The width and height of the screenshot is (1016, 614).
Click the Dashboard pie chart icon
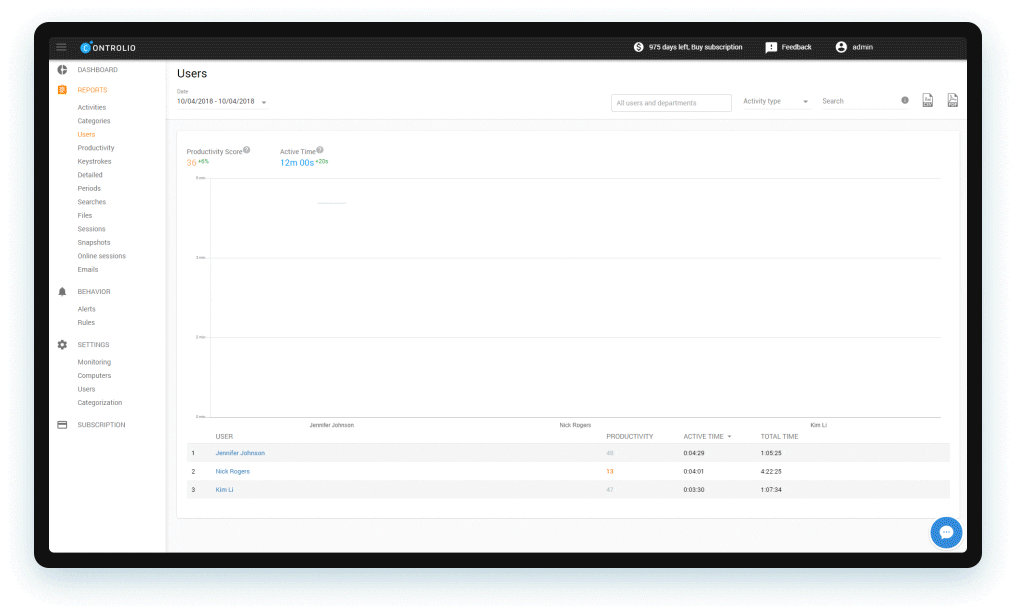pos(62,70)
